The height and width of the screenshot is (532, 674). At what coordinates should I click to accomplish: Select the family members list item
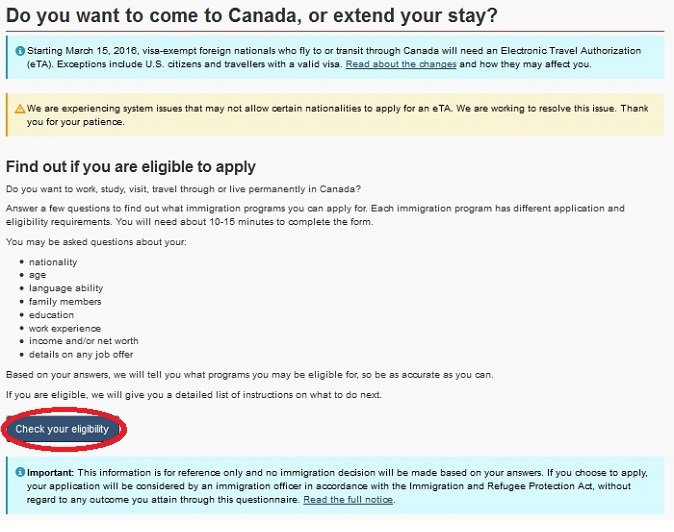pos(65,301)
